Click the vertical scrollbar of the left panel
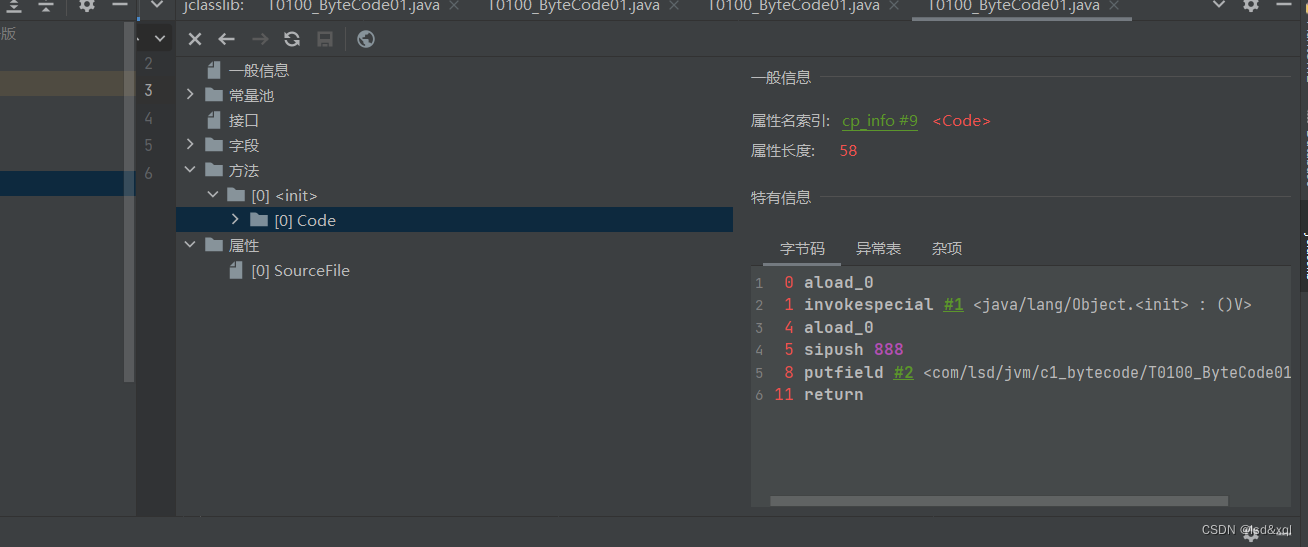This screenshot has width=1308, height=547. [x=128, y=200]
